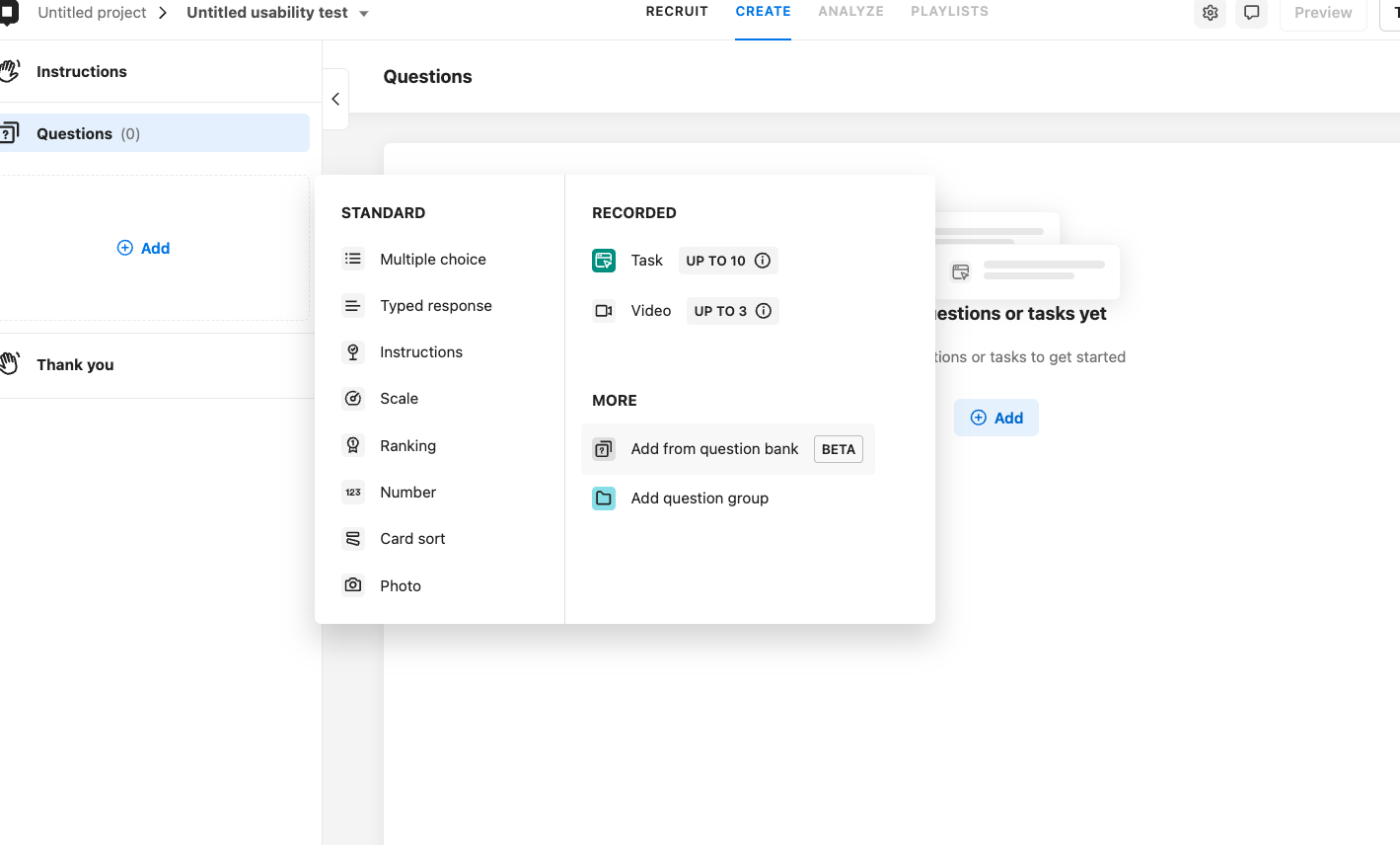
Task: Expand the Untitled usability test dropdown
Action: click(x=364, y=14)
